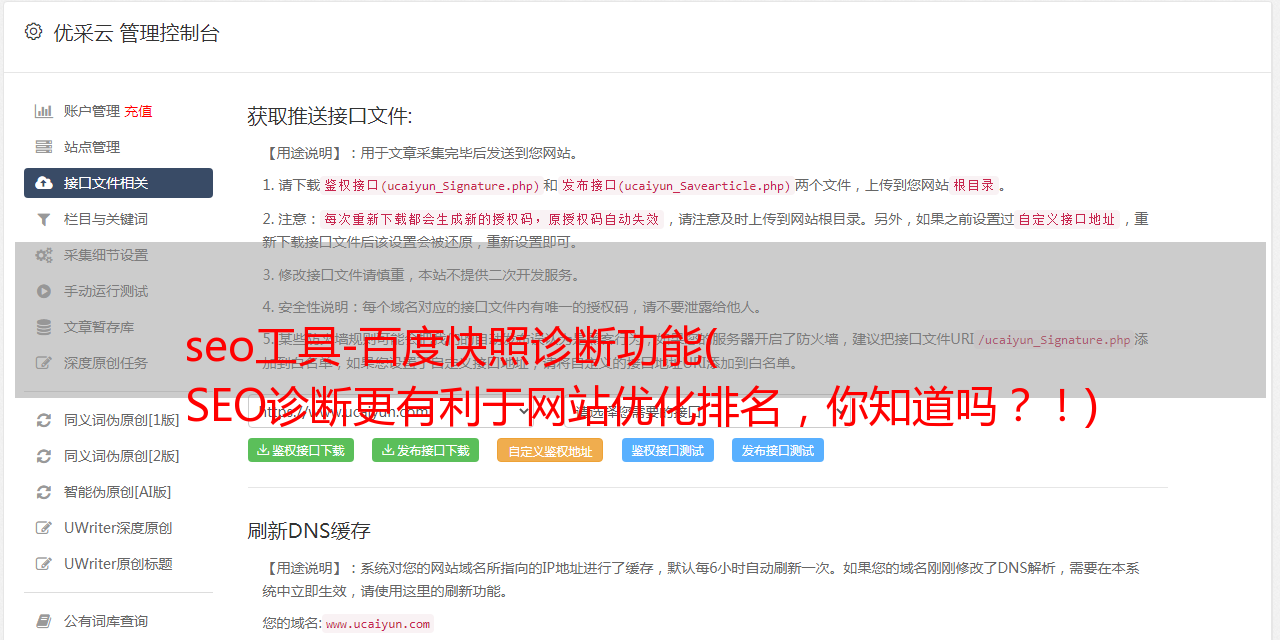Click the 每次重新下载都会生成新的授权码 warning text
The width and height of the screenshot is (1280, 640).
click(492, 219)
